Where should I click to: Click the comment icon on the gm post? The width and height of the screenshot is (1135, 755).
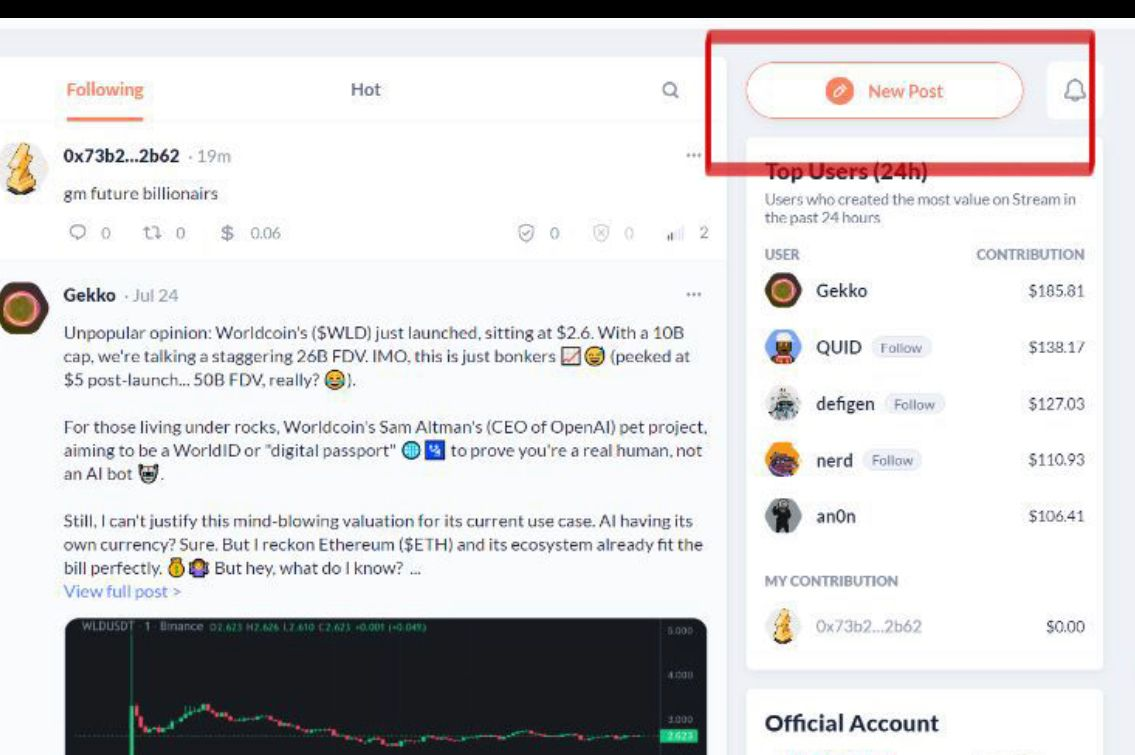[77, 232]
